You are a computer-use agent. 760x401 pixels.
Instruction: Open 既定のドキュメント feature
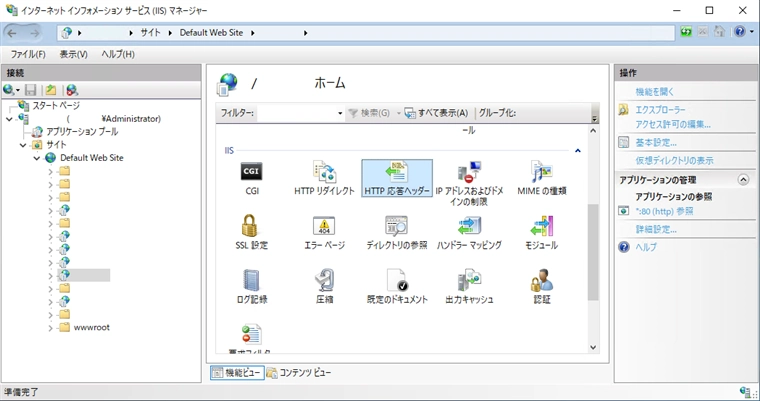pyautogui.click(x=397, y=287)
